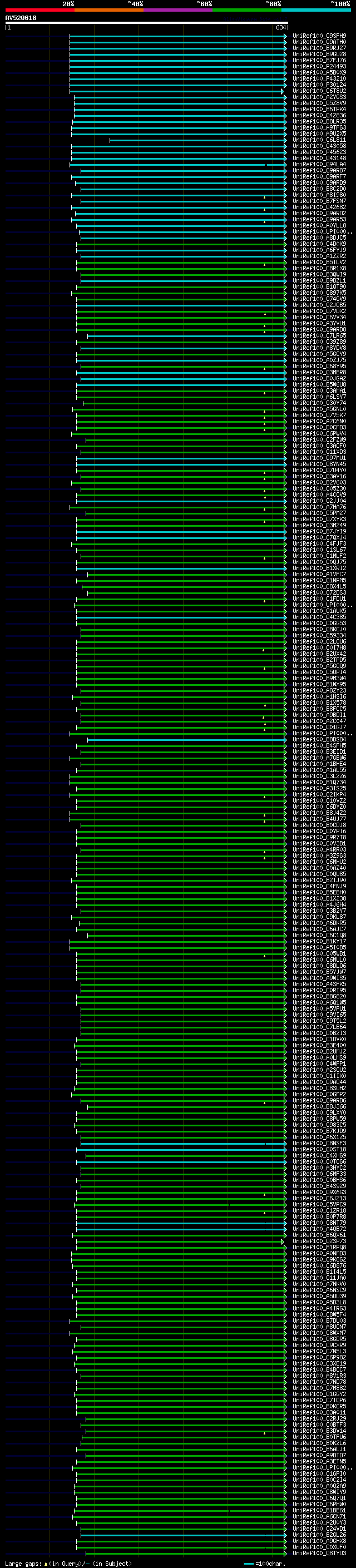
Task: Click the UniRef100_B6ALJ1 label
Action: tap(319, 1450)
